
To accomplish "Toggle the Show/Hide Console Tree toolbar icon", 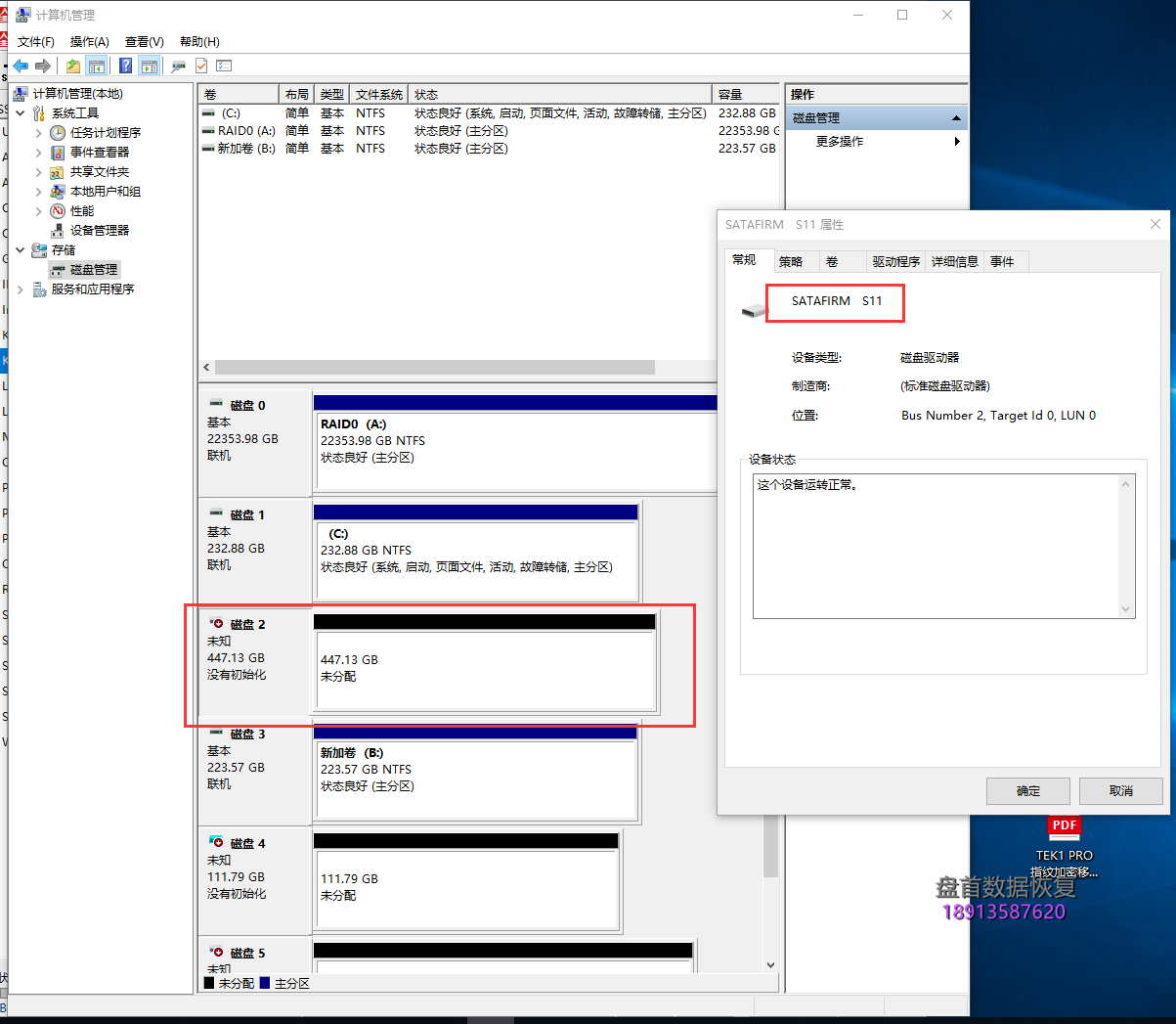I will click(x=96, y=66).
